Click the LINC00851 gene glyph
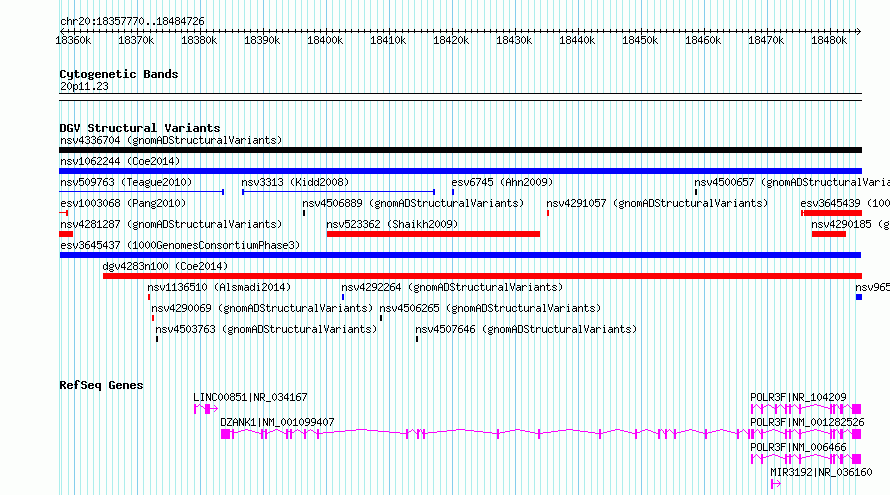 pyautogui.click(x=205, y=409)
